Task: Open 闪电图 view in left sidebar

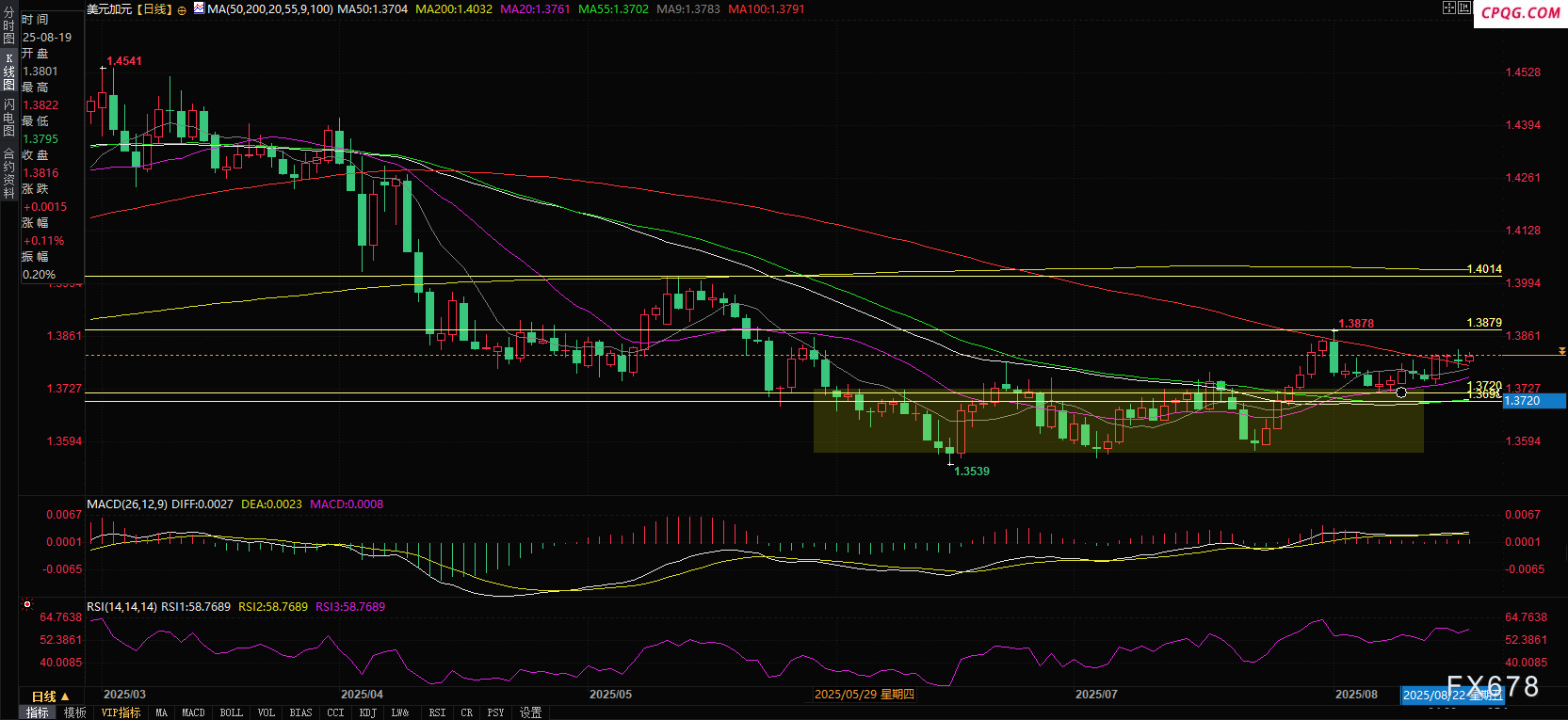Action: [8, 117]
